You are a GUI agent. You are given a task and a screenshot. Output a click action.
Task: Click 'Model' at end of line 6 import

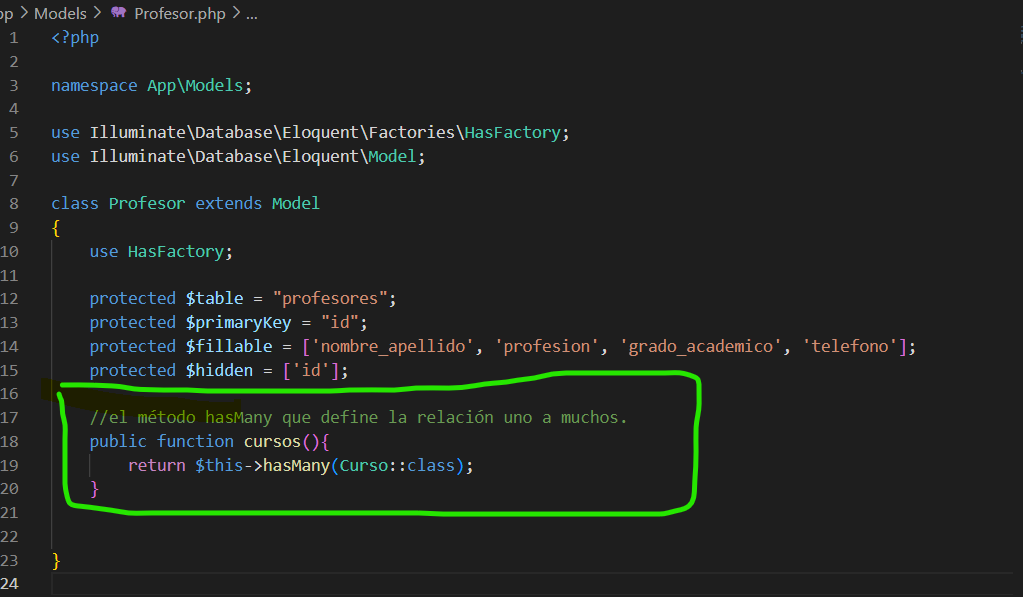coord(392,157)
